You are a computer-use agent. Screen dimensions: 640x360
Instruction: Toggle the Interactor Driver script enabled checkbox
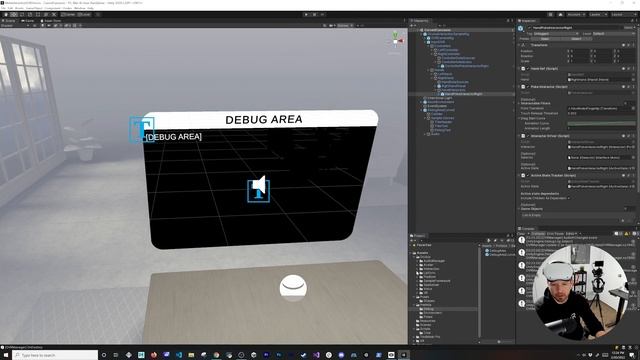tap(528, 136)
